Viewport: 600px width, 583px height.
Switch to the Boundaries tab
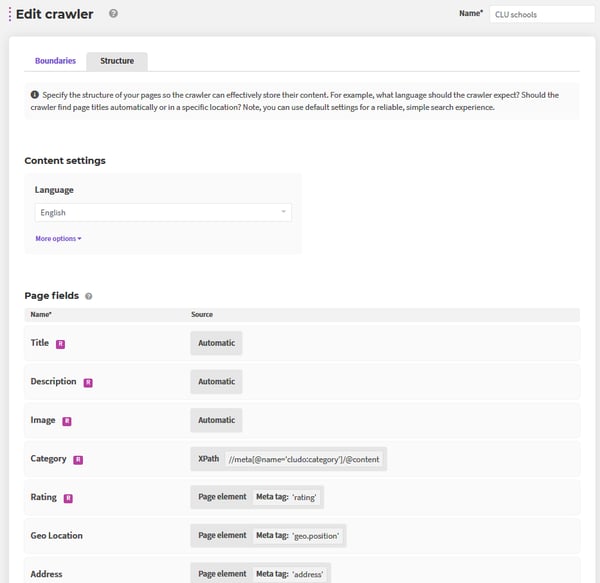coord(55,61)
